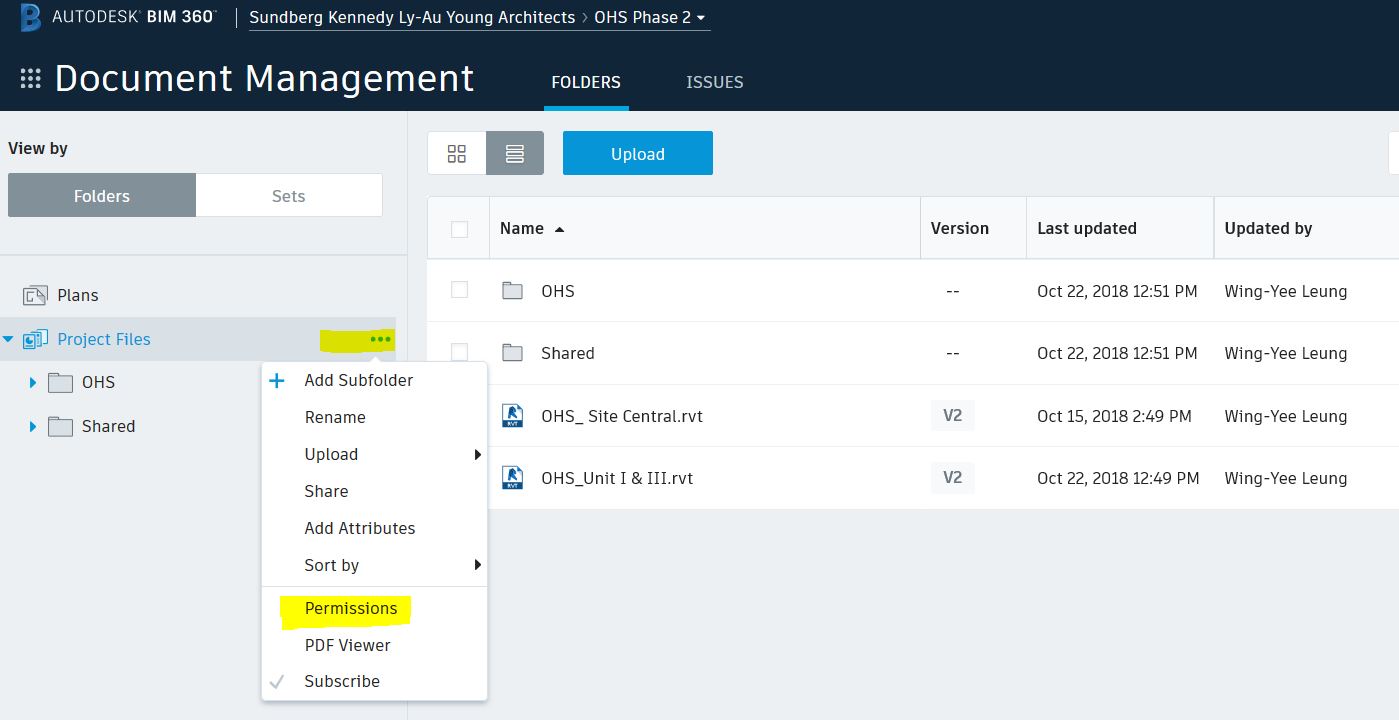The image size is (1399, 720).
Task: Choose Permissions from context menu
Action: pyautogui.click(x=351, y=608)
